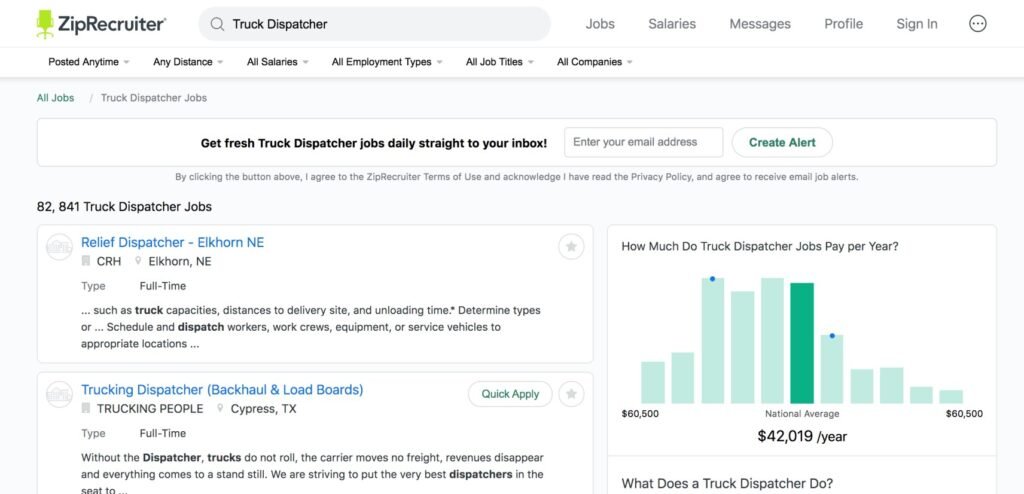Expand the Any Distance filter

pos(188,62)
